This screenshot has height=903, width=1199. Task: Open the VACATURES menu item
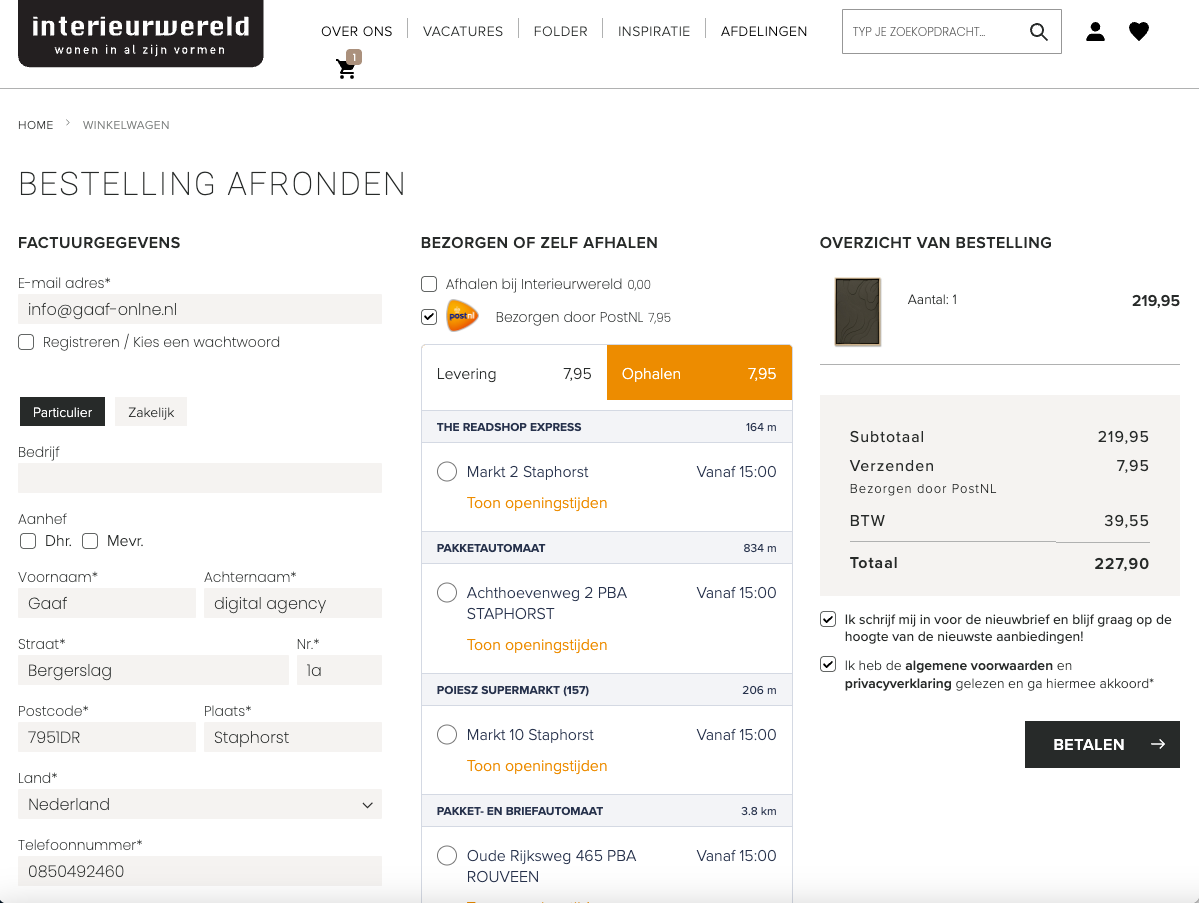point(462,31)
